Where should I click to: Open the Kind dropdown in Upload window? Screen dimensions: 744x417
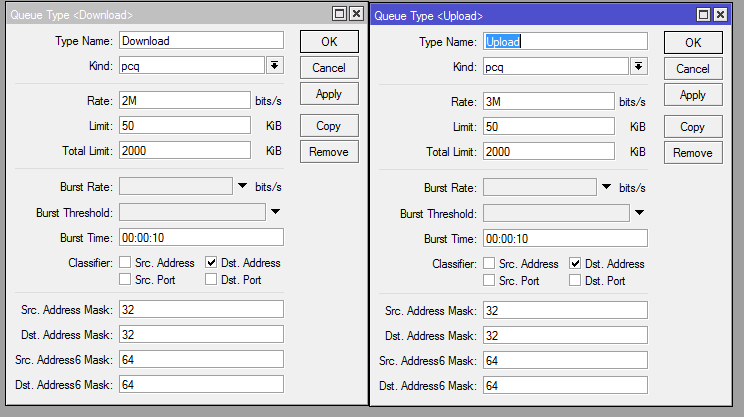(639, 66)
